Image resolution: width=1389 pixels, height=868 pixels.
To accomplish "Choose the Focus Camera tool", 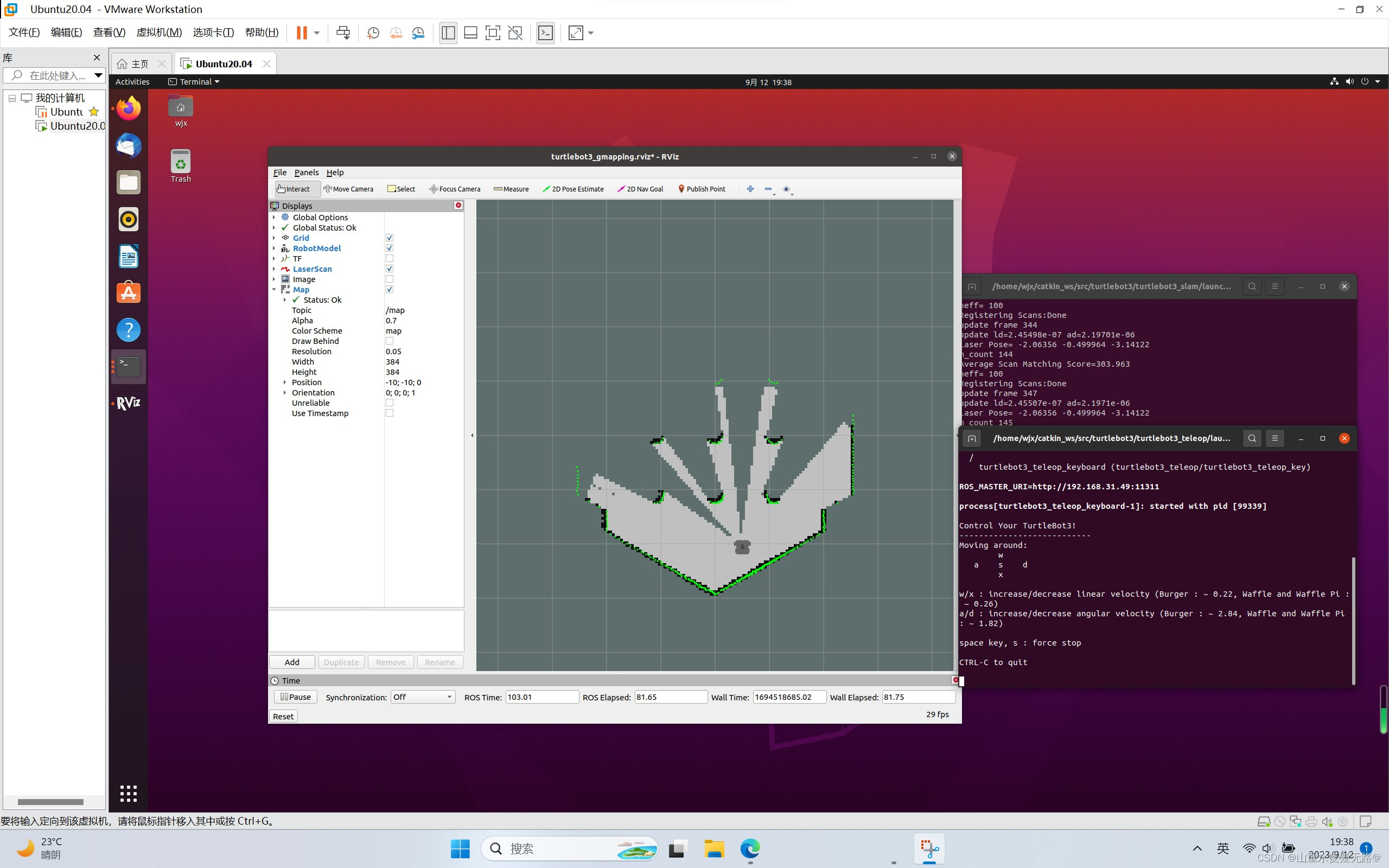I will [x=455, y=189].
